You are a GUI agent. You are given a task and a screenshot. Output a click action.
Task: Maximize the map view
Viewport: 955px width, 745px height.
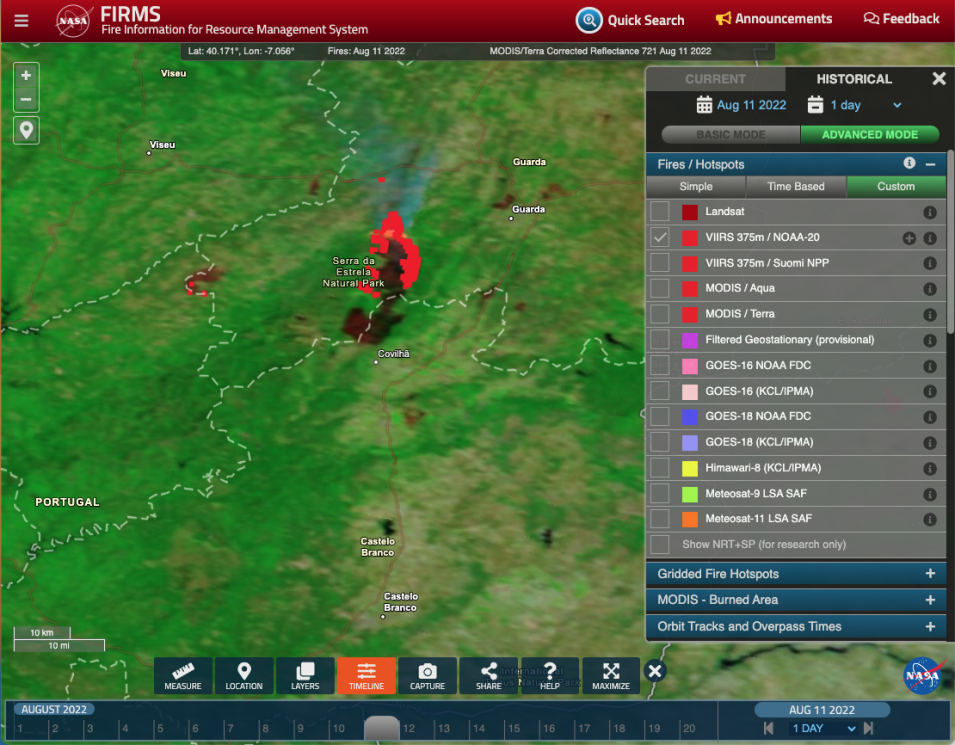611,676
